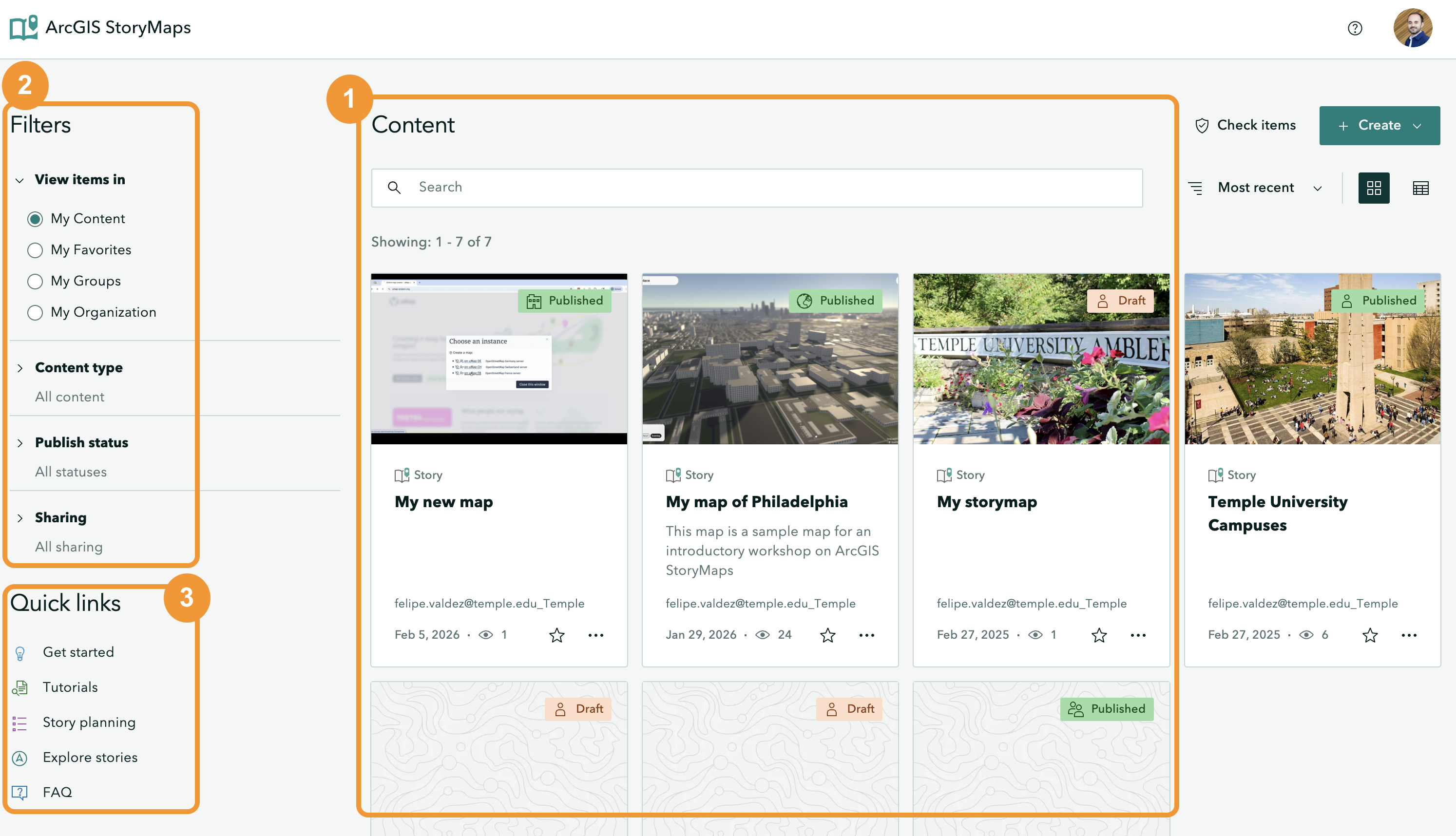Click the Temple campus bell tower thumbnail
The height and width of the screenshot is (836, 1456).
pos(1312,359)
